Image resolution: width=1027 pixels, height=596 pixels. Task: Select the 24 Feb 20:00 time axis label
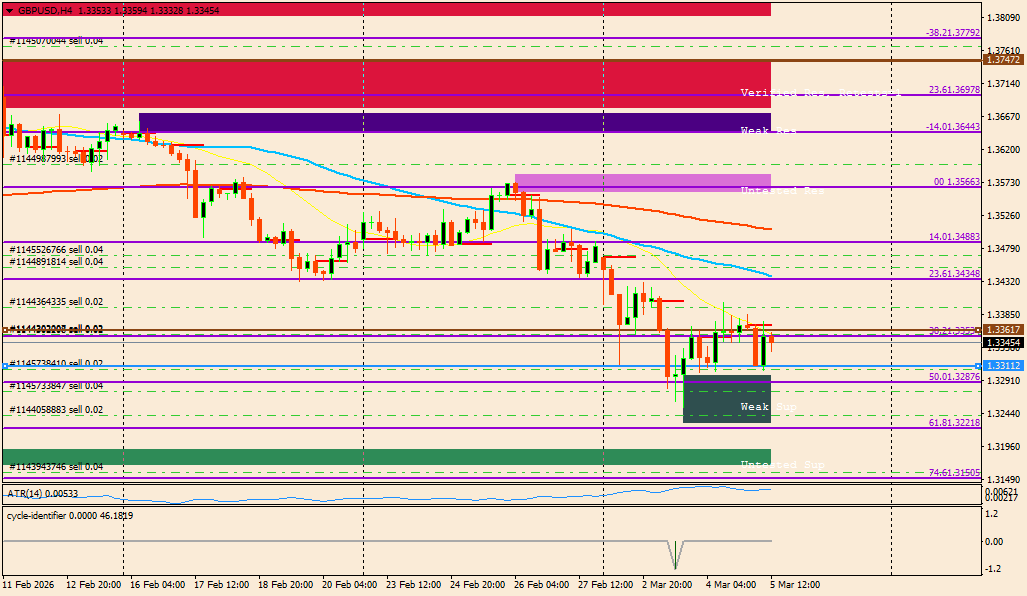pyautogui.click(x=477, y=584)
